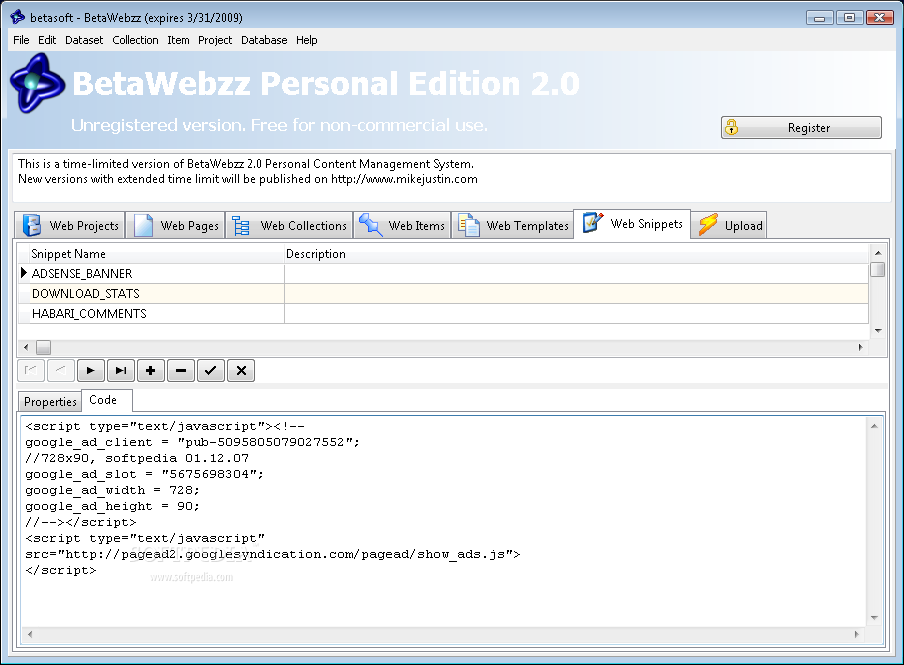Image resolution: width=904 pixels, height=665 pixels.
Task: Select the Code sub-tab
Action: (x=107, y=400)
